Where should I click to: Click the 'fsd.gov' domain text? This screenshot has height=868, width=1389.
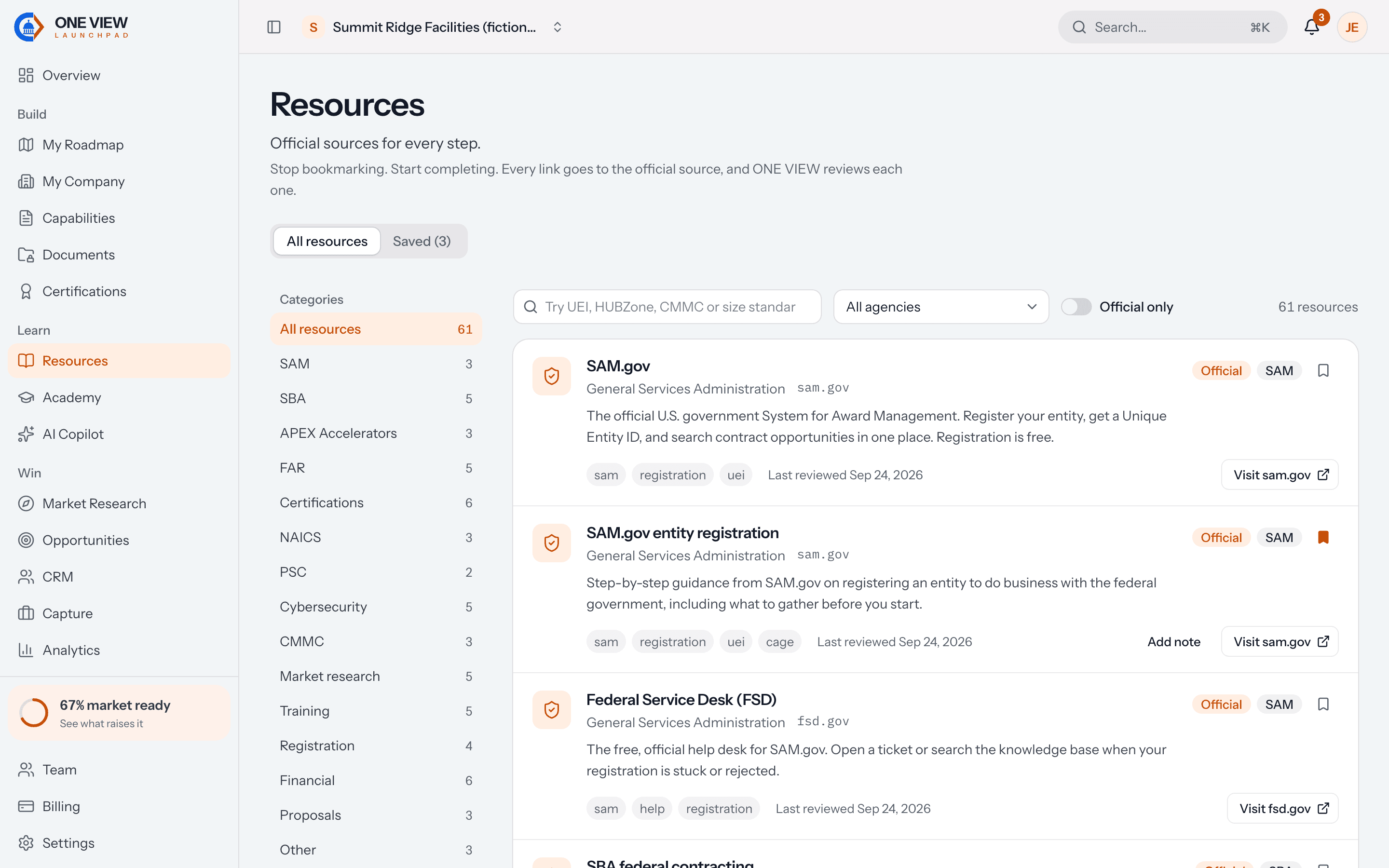point(823,721)
